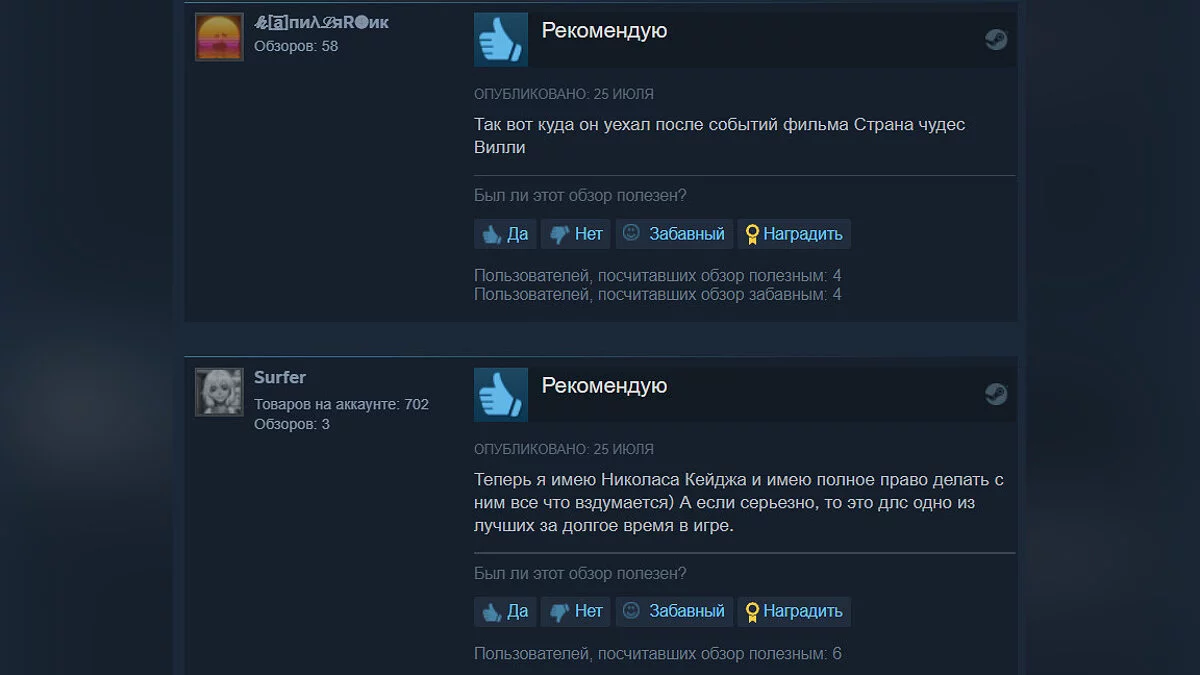Vote Да on the first review
1200x675 pixels.
click(505, 234)
